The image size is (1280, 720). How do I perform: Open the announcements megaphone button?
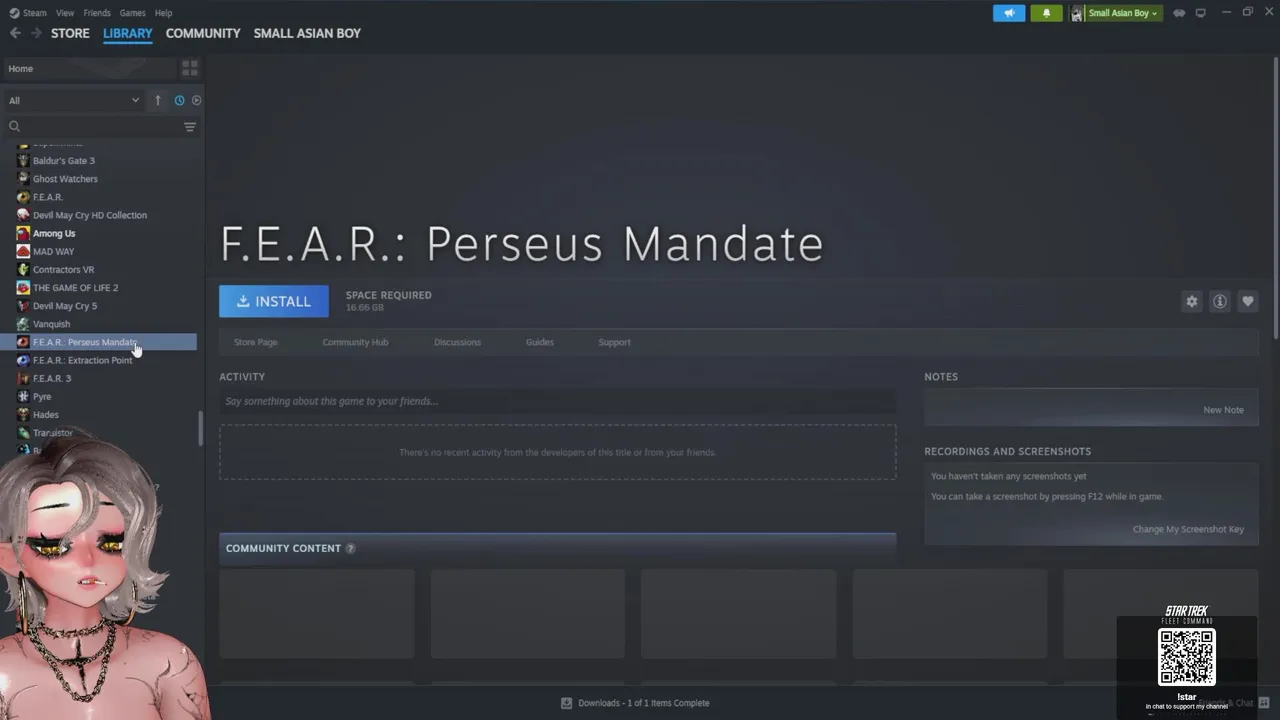1009,13
